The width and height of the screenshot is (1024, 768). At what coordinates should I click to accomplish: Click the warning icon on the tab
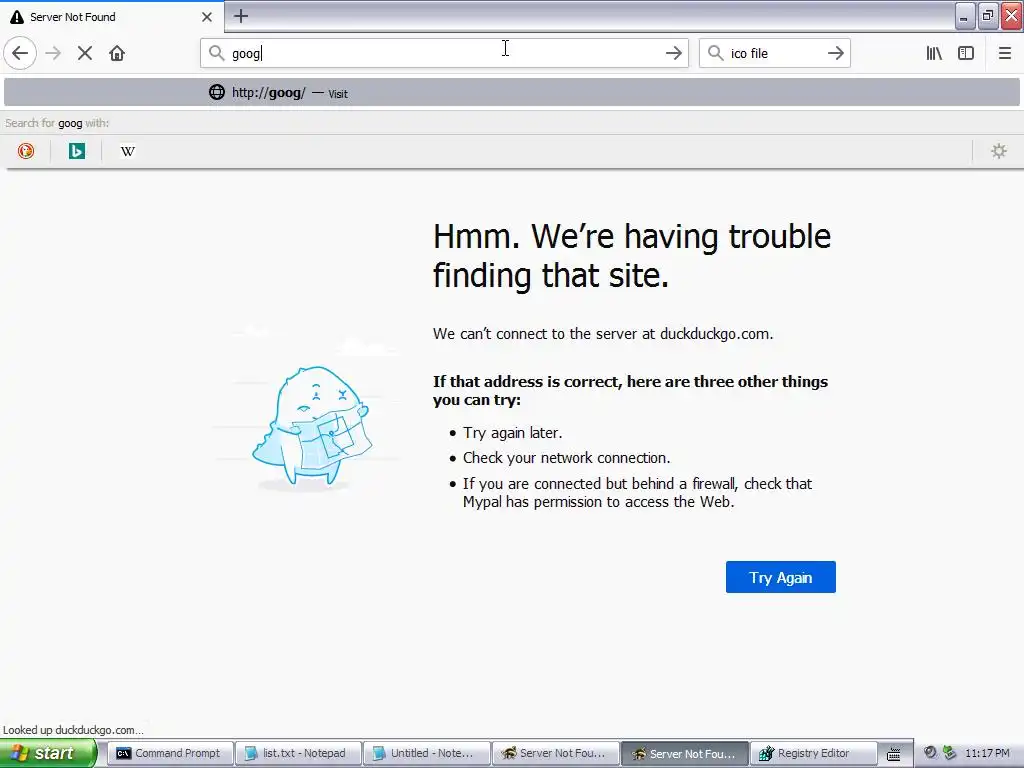coord(17,17)
